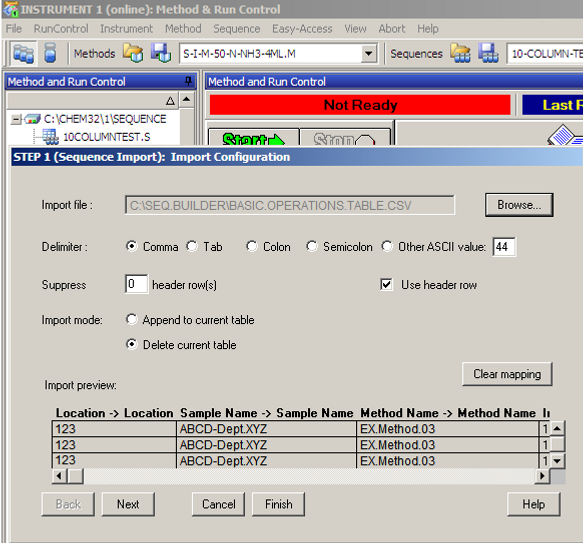
Task: Click the import preview scroll right arrow
Action: click(542, 476)
